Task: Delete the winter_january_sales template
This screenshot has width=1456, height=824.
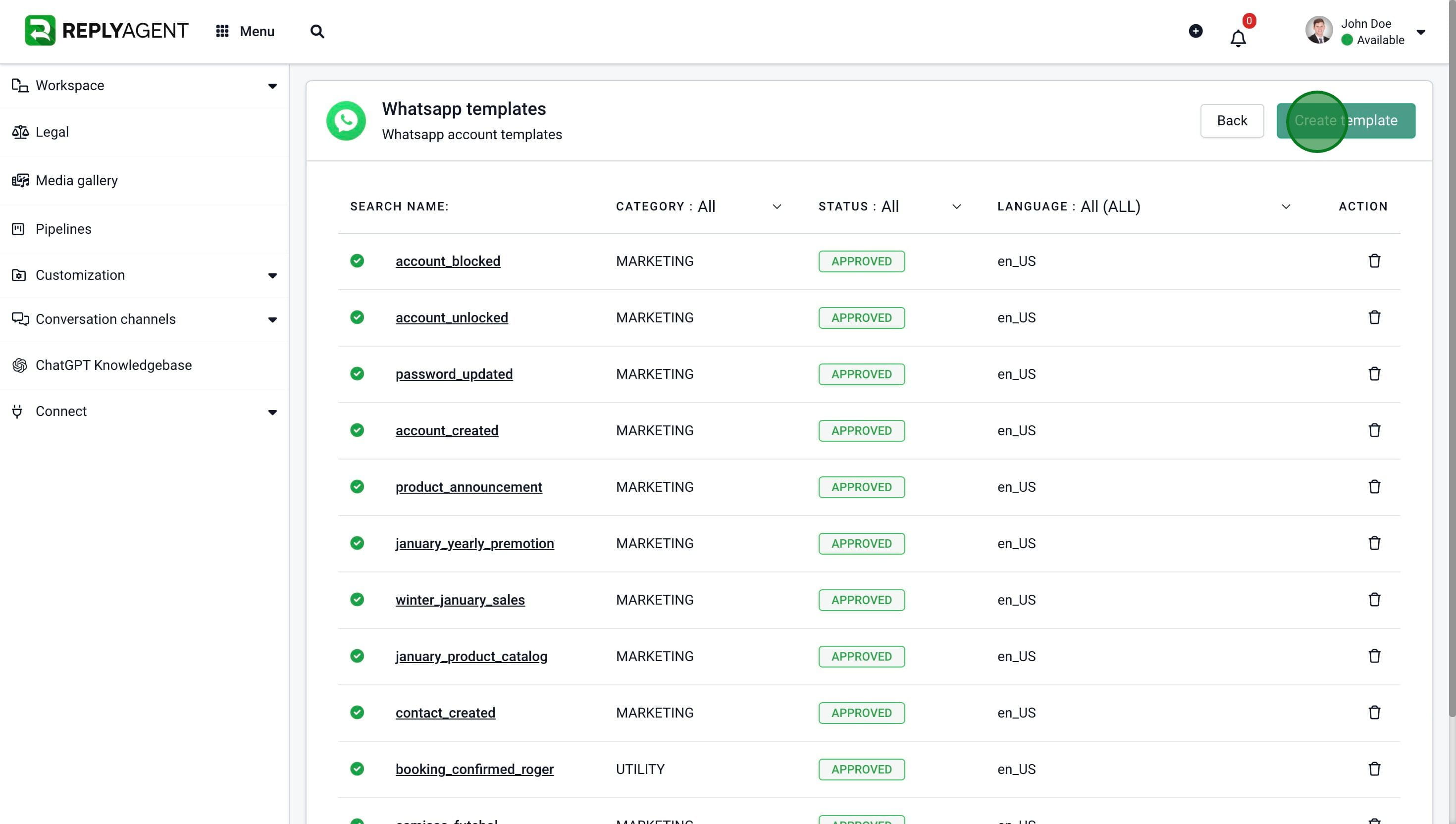Action: (1374, 600)
